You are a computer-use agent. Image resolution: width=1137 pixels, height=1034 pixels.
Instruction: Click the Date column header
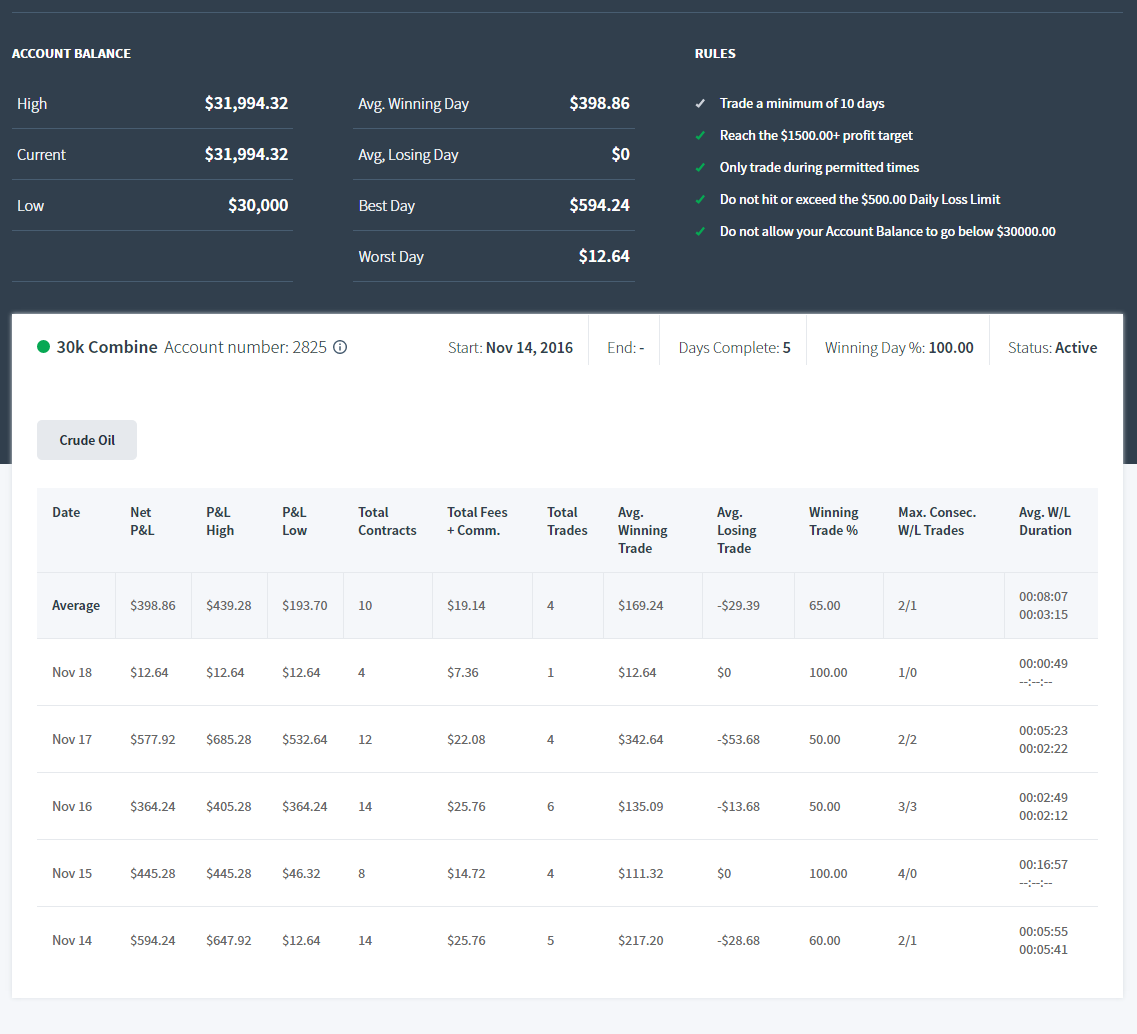click(x=66, y=513)
